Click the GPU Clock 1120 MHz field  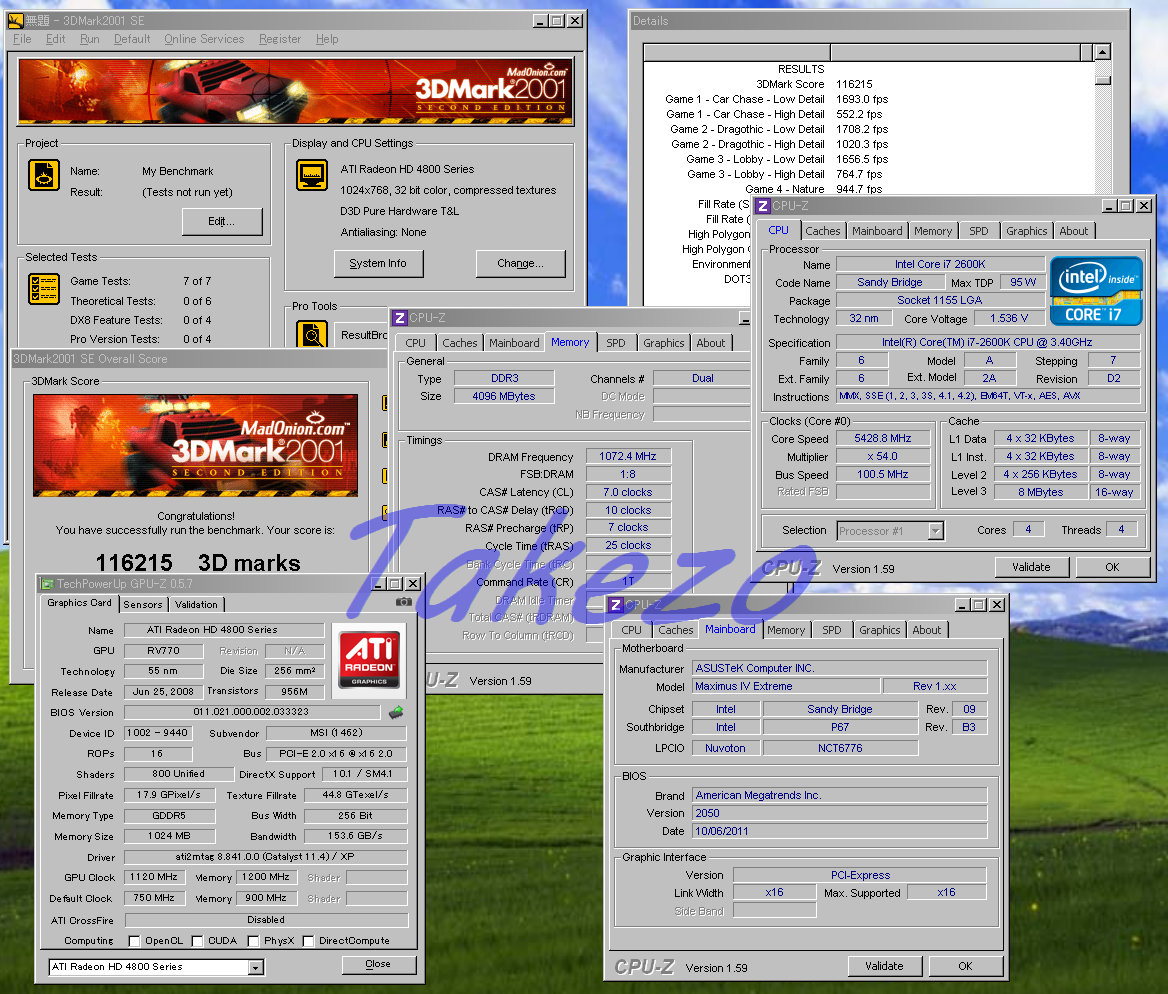coord(154,877)
